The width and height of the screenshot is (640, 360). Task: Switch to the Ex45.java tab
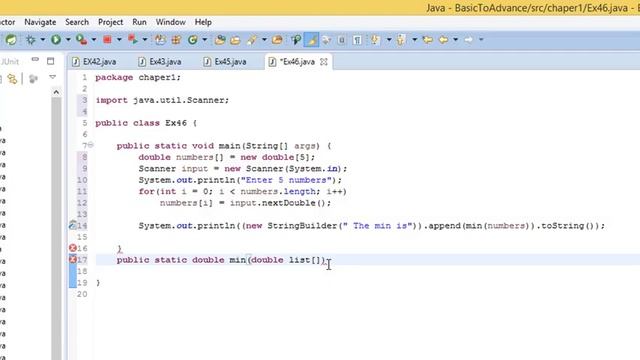[226, 62]
